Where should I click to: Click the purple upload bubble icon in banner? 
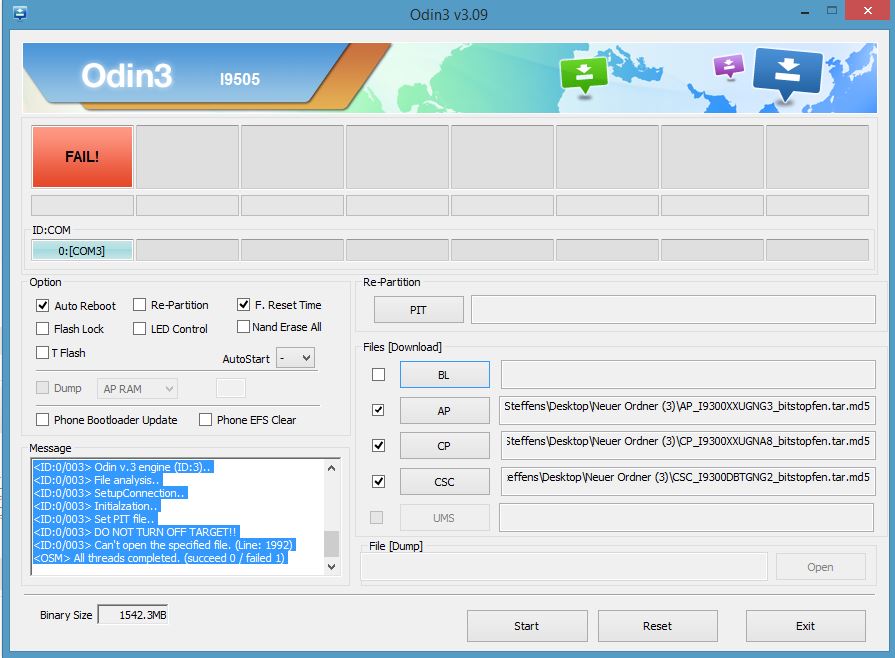729,66
